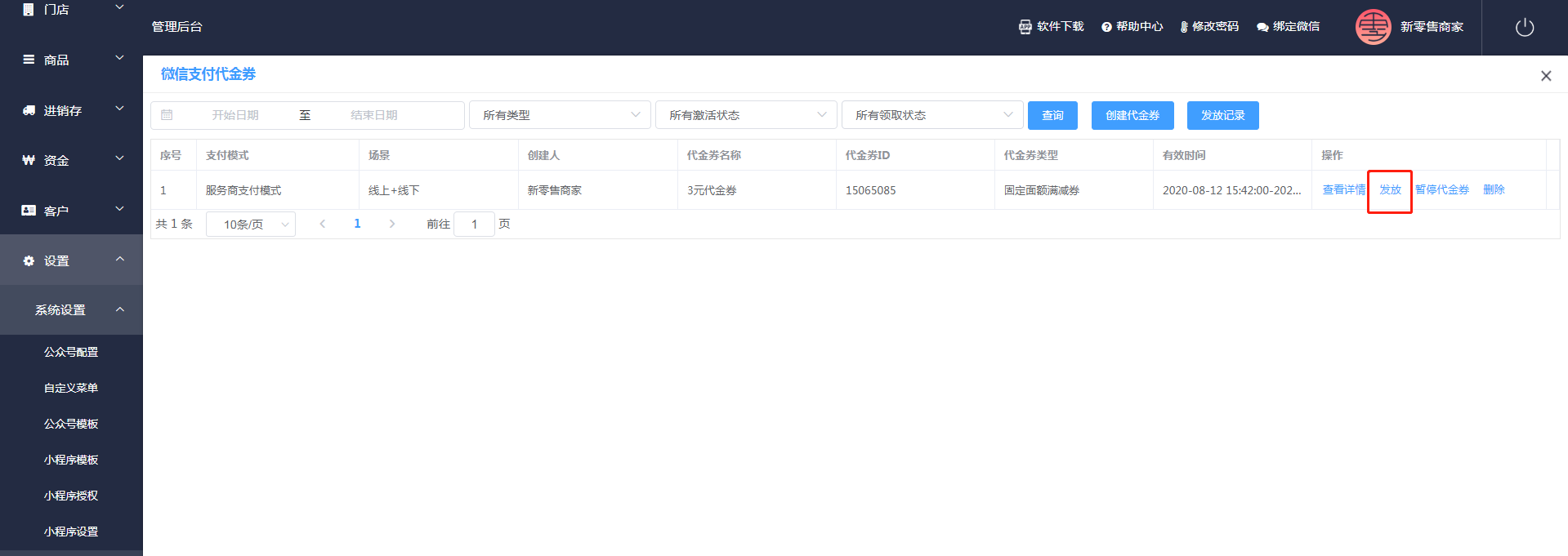Click 发放 link for 3元代金券
The width and height of the screenshot is (1568, 556).
pos(1391,189)
